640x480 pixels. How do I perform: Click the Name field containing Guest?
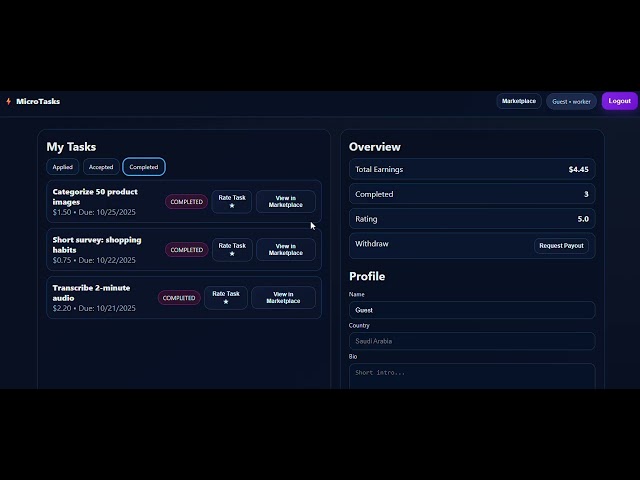[x=472, y=310]
